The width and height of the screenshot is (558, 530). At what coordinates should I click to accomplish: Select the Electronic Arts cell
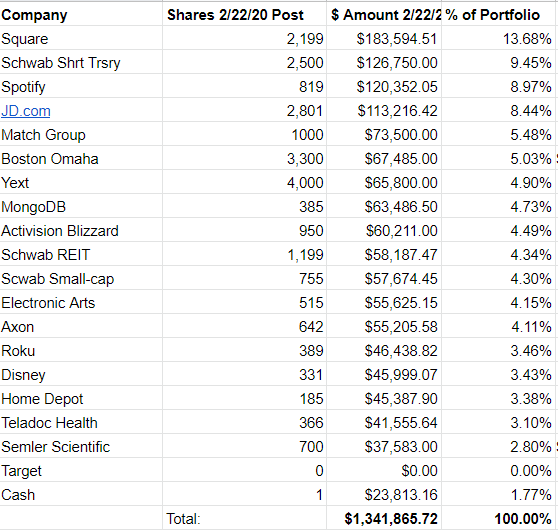81,303
